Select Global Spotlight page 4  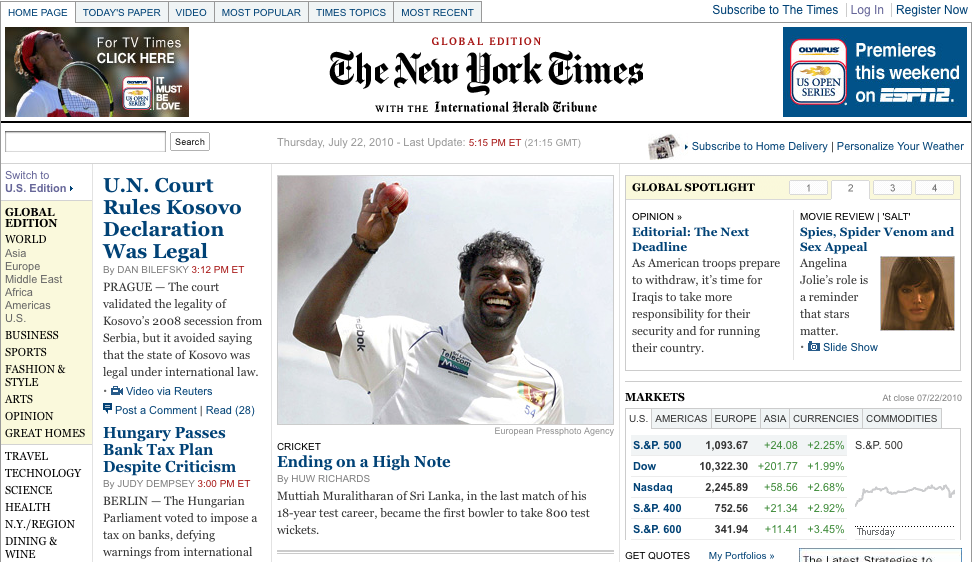click(x=934, y=188)
